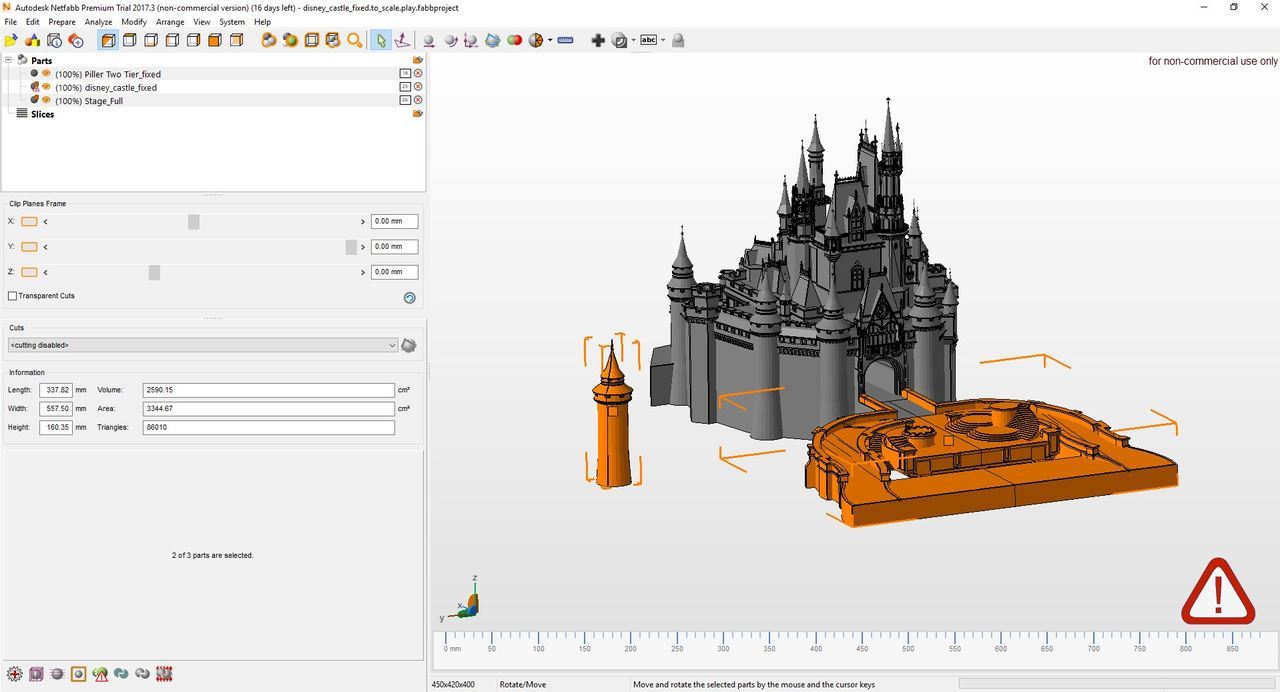1280x692 pixels.
Task: Expand the dropdown arrow beside pie-cut sphere
Action: pyautogui.click(x=550, y=40)
